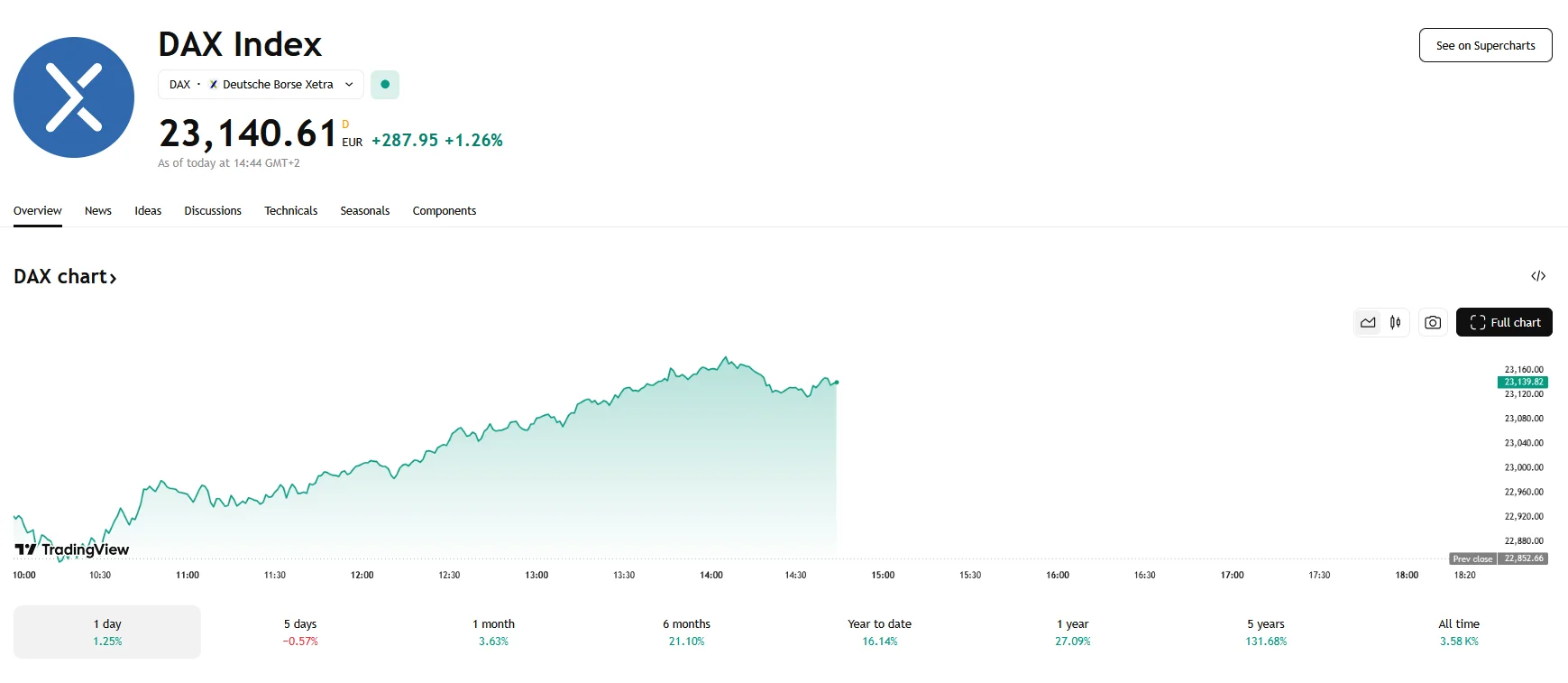Select the line chart style icon
The width and height of the screenshot is (1568, 683).
[1367, 322]
